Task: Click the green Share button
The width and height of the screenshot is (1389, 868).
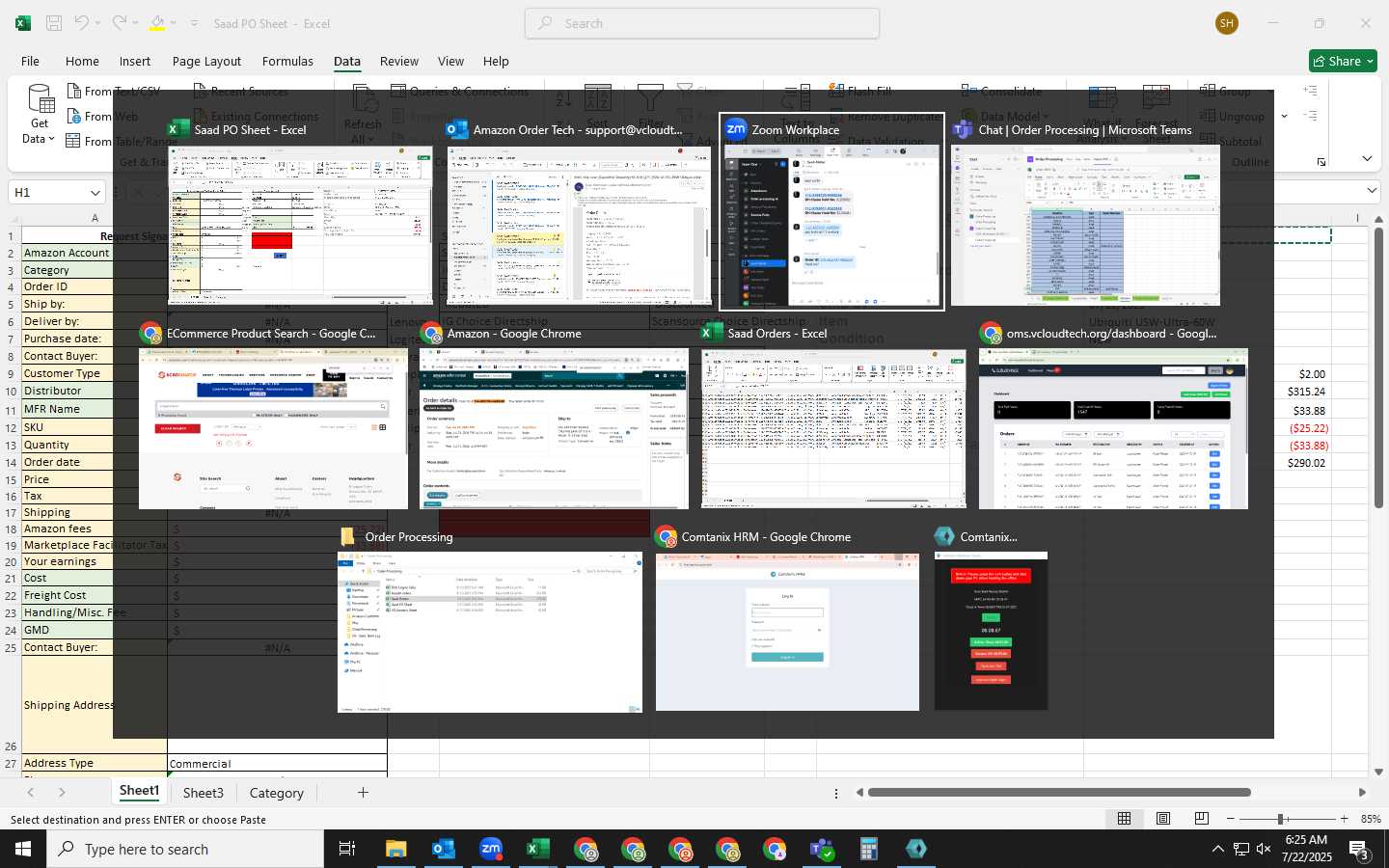Action: [x=1343, y=61]
